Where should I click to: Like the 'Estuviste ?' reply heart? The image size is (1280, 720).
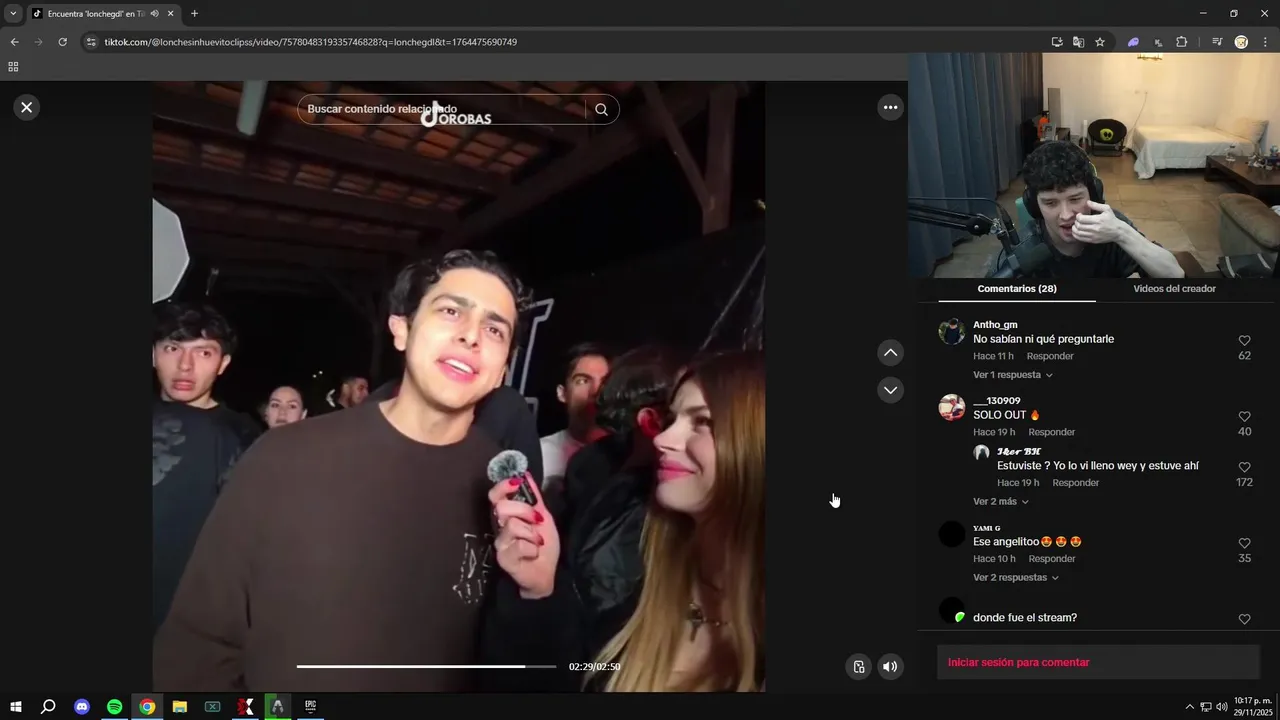[x=1244, y=467]
